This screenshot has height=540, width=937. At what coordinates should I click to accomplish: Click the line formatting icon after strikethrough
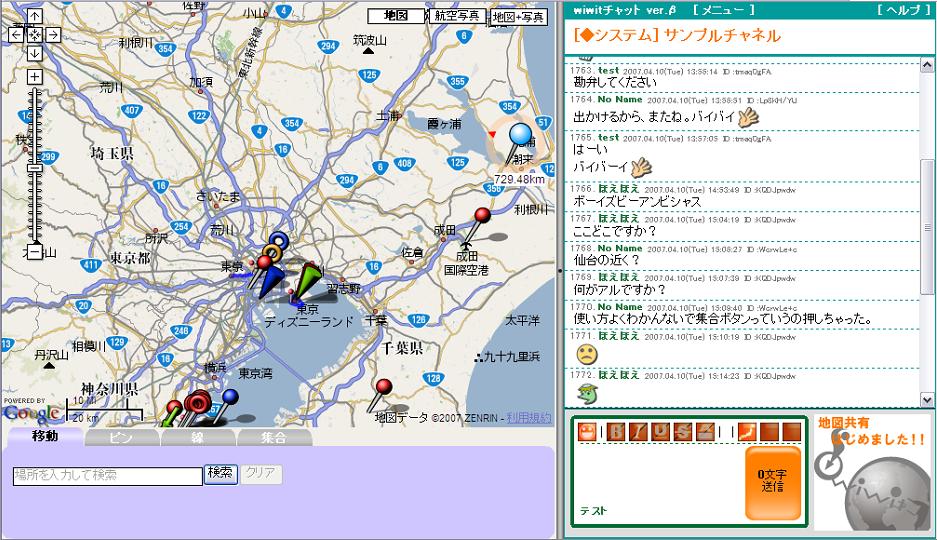tap(705, 432)
